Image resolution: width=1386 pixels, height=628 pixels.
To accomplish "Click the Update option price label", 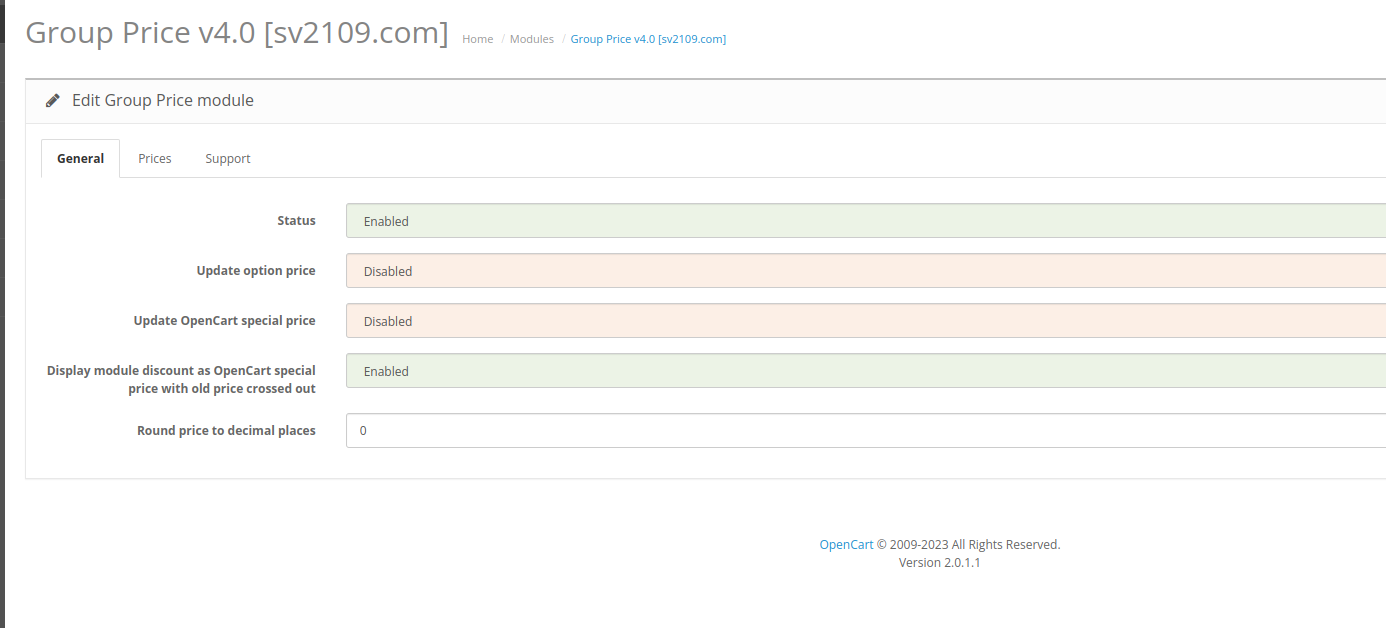I will click(256, 271).
